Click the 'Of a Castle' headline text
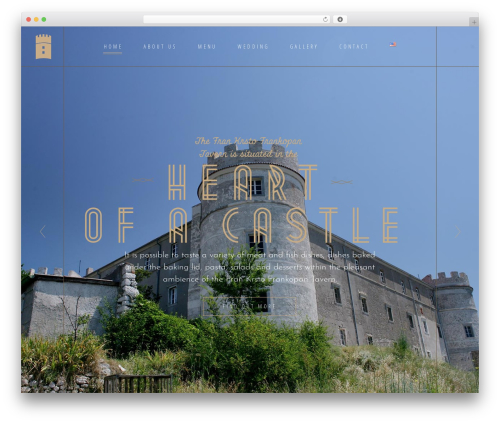The width and height of the screenshot is (500, 423). (242, 225)
